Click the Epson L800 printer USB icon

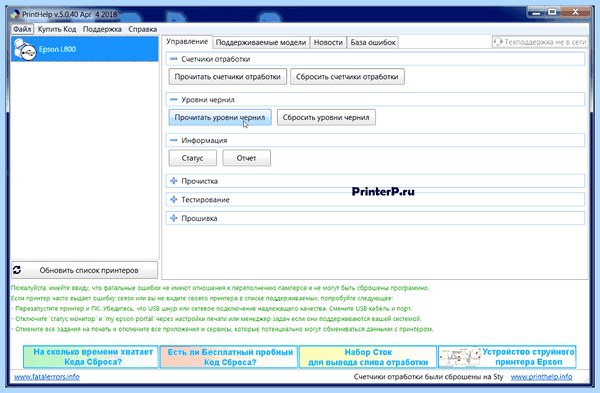click(x=24, y=49)
